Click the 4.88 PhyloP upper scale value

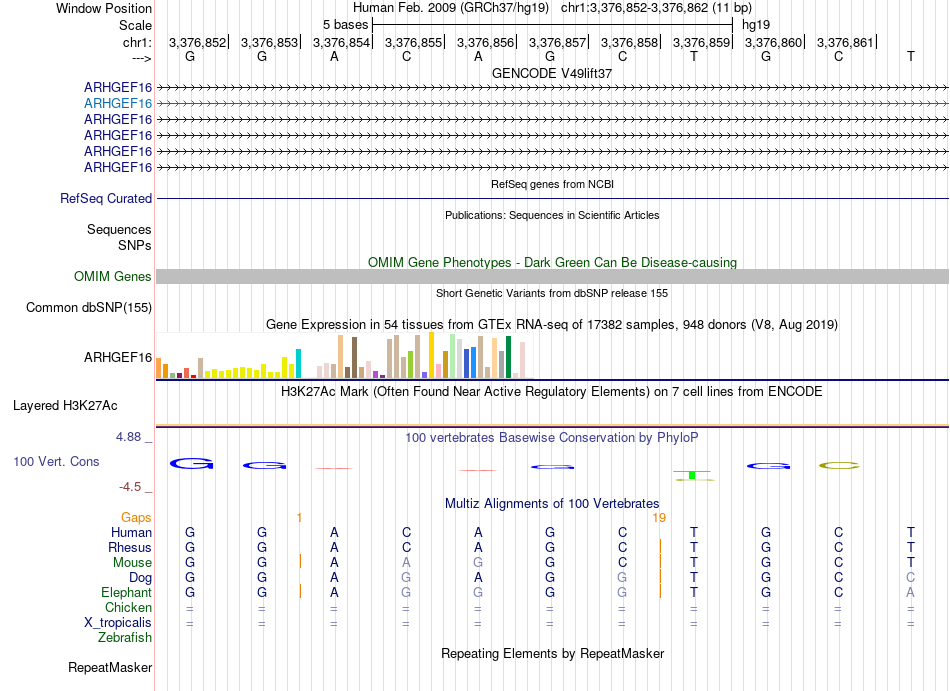tap(128, 437)
